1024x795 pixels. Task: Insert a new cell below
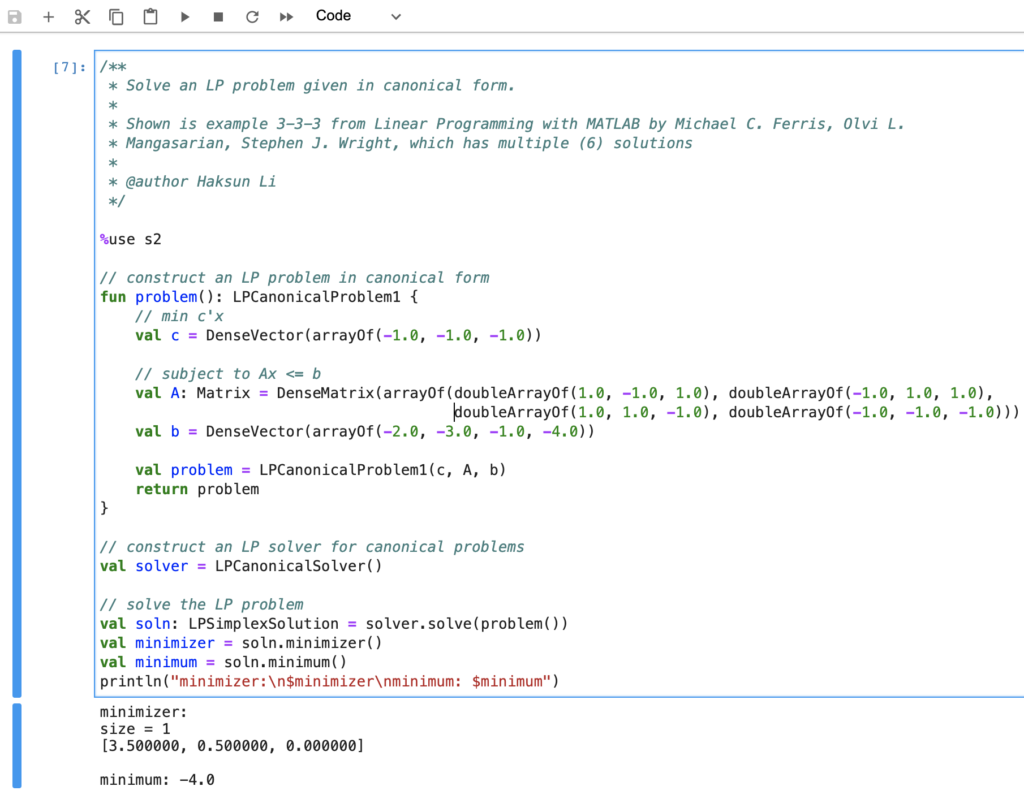click(x=48, y=16)
